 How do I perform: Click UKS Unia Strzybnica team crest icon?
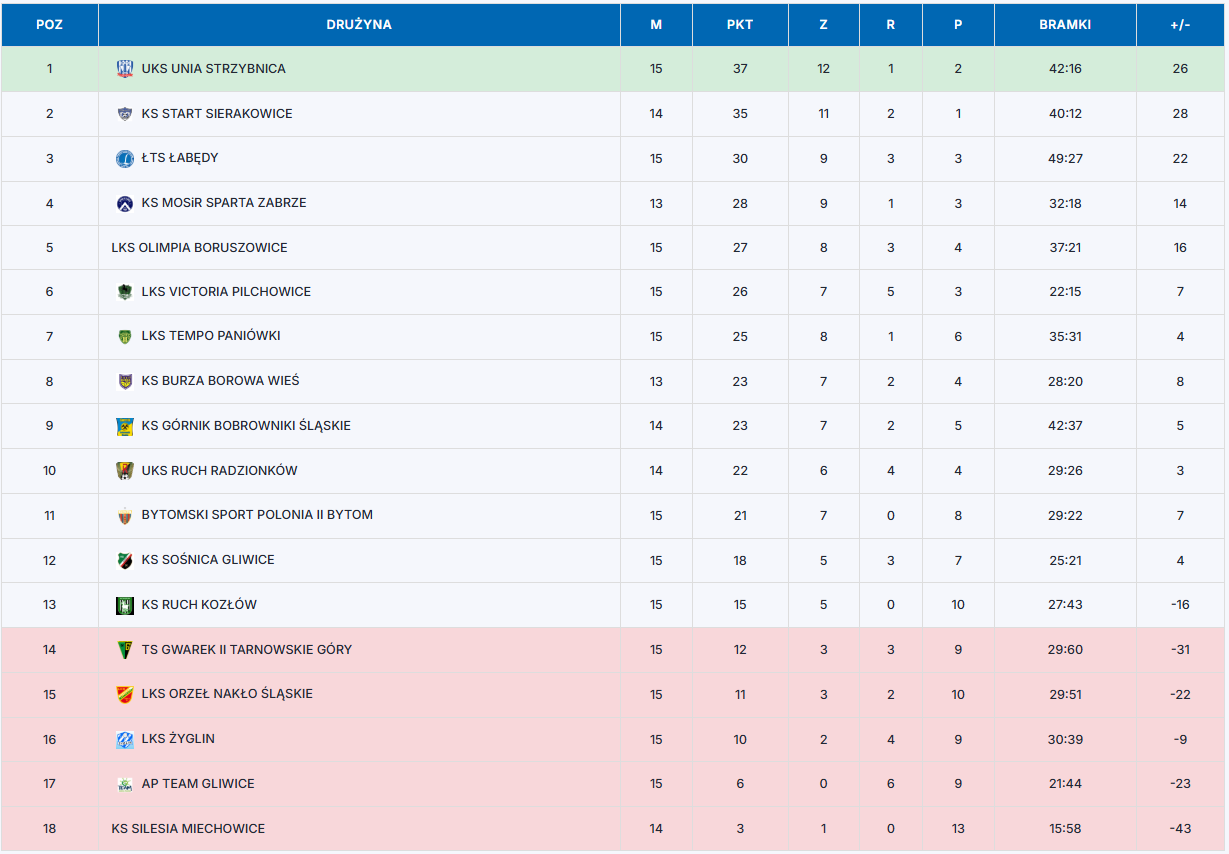click(124, 69)
